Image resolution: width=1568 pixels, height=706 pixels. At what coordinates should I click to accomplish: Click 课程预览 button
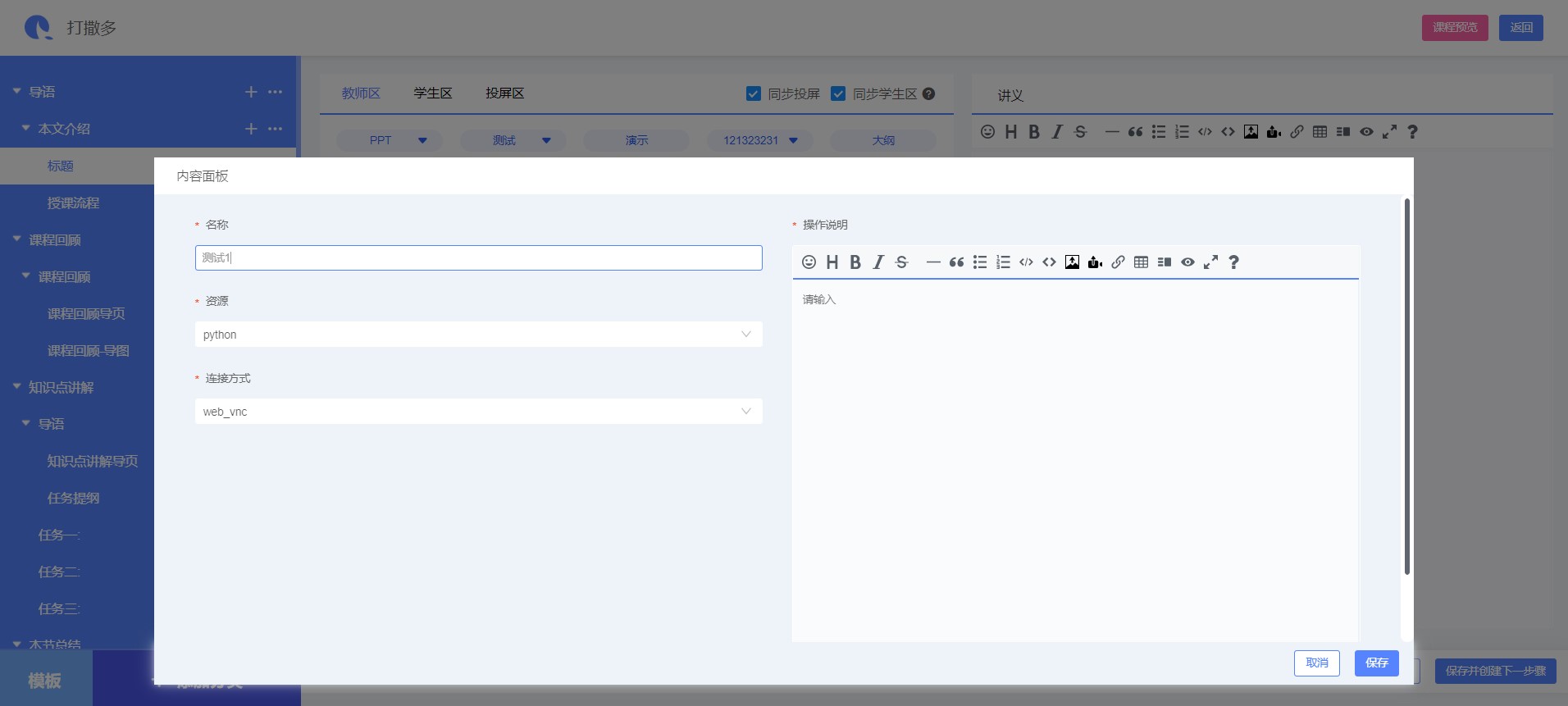(x=1455, y=28)
